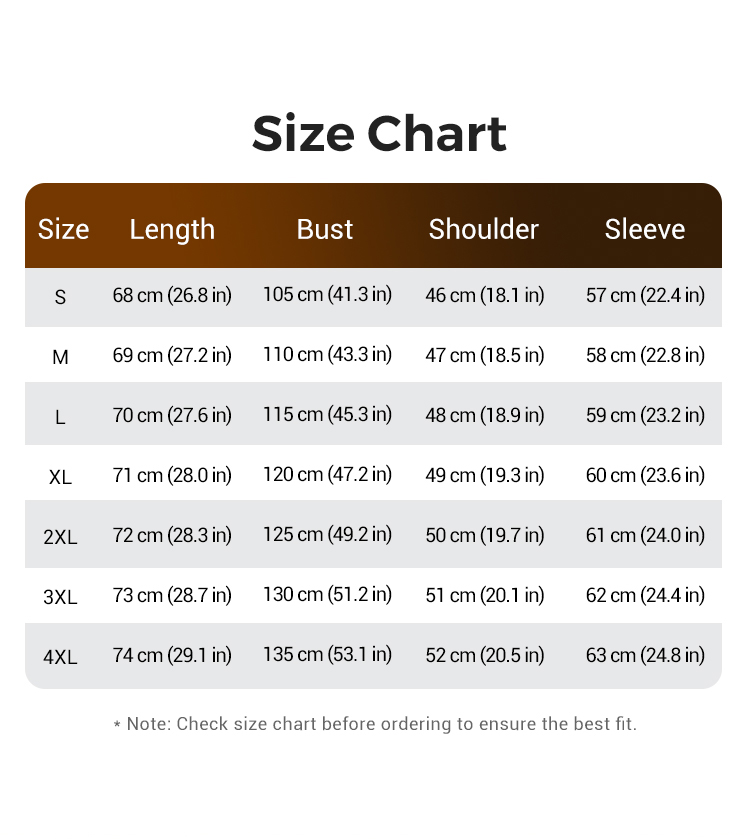
Task: Select the M size row label
Action: pyautogui.click(x=60, y=357)
